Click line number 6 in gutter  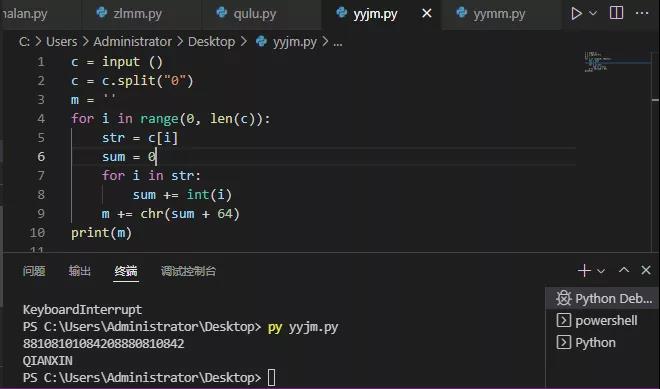pos(41,157)
